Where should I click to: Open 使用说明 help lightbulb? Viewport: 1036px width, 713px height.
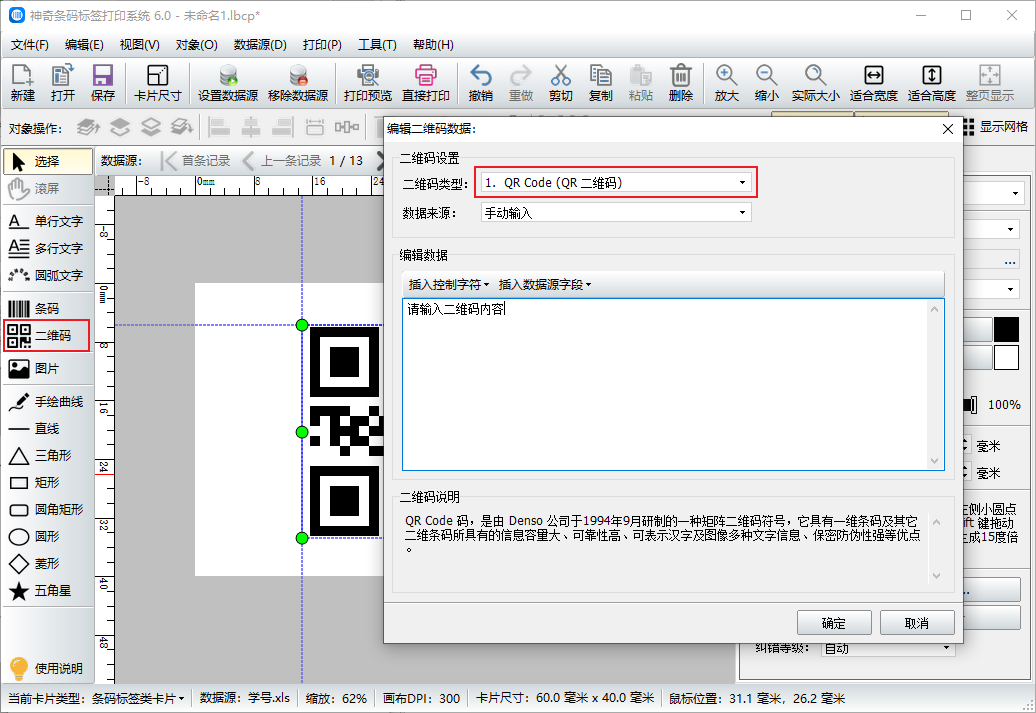(x=46, y=668)
